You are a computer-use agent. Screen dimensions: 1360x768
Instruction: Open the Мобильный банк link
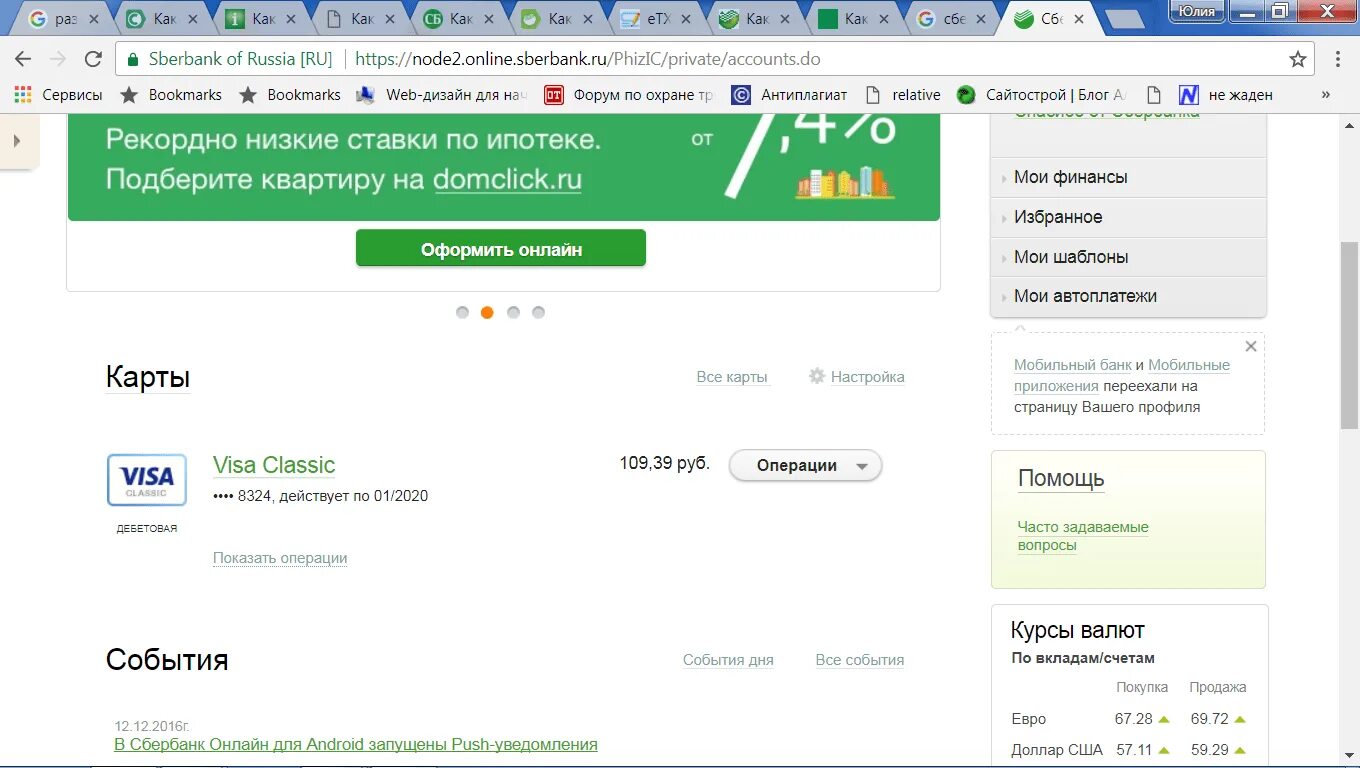pyautogui.click(x=1073, y=365)
